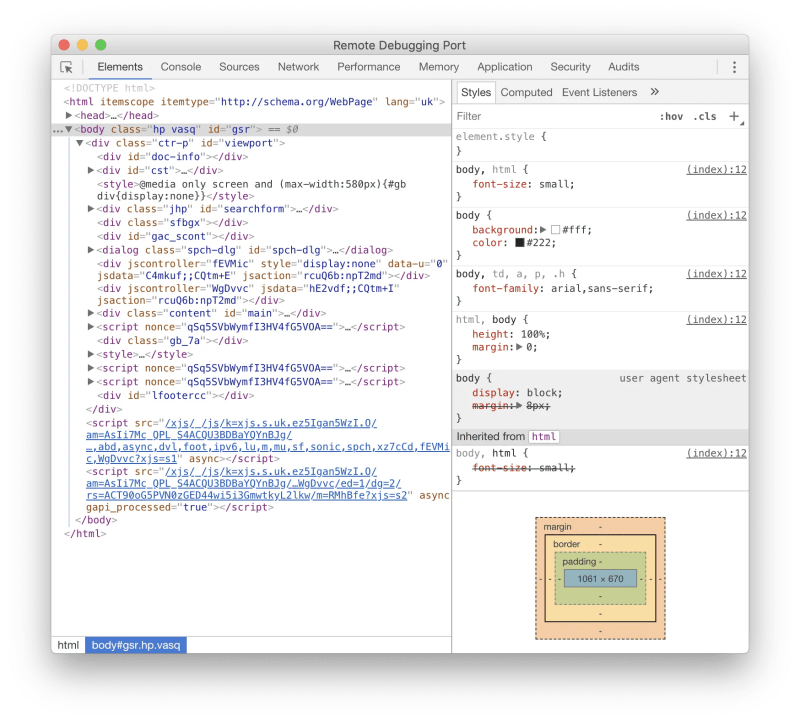Viewport: 800px width, 721px height.
Task: Expand the background property shorthand triangle
Action: pos(543,230)
